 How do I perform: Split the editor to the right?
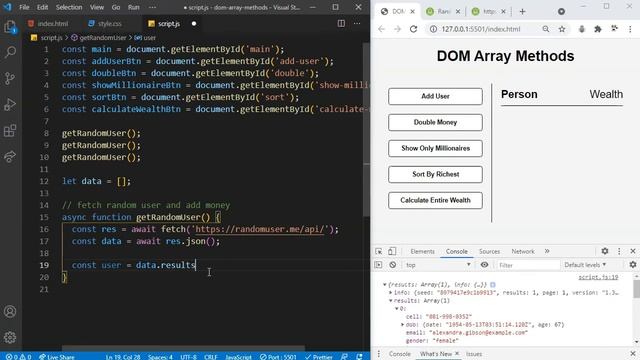pyautogui.click(x=341, y=24)
